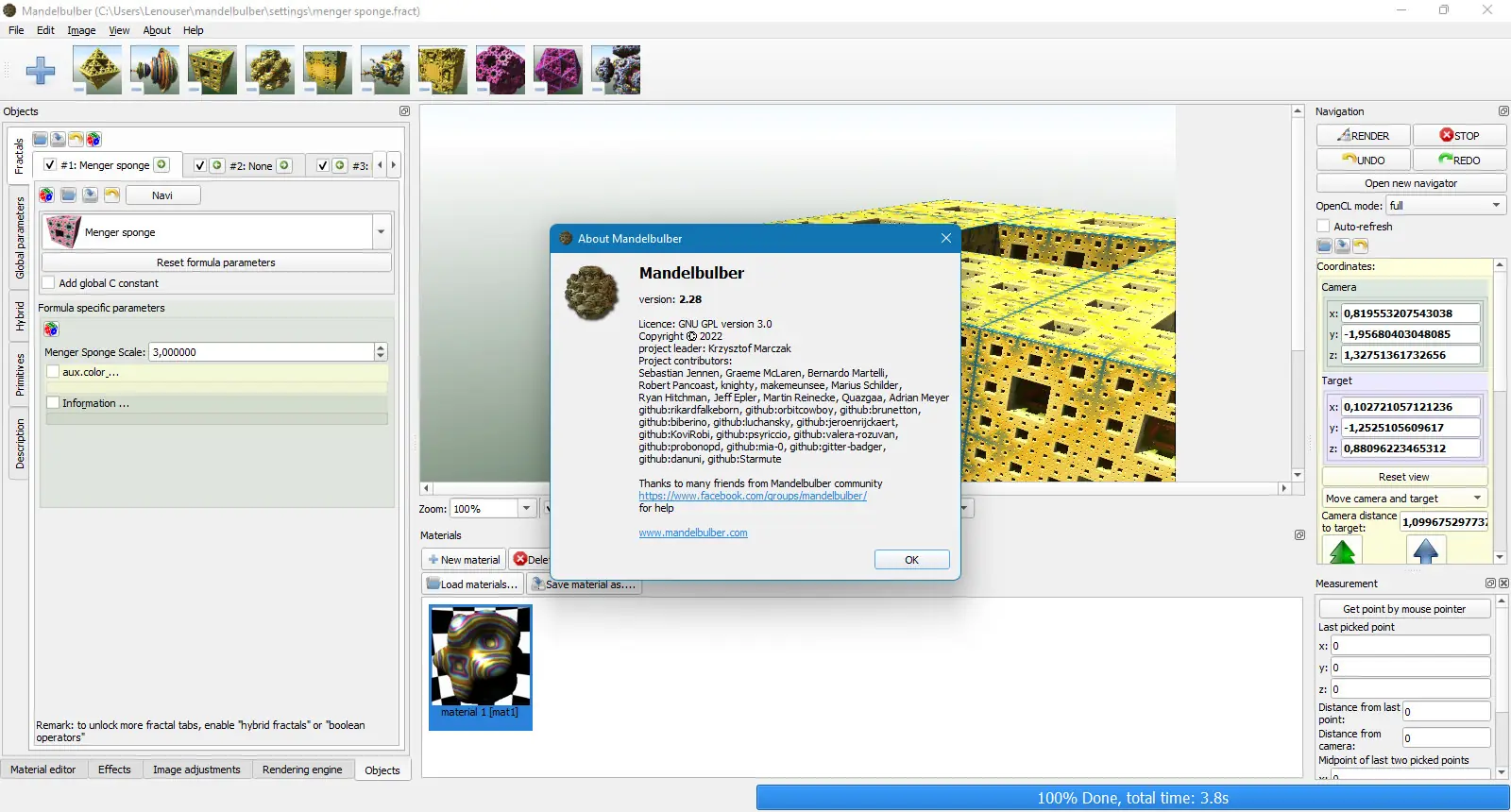Enable Add global C constant

[x=49, y=283]
